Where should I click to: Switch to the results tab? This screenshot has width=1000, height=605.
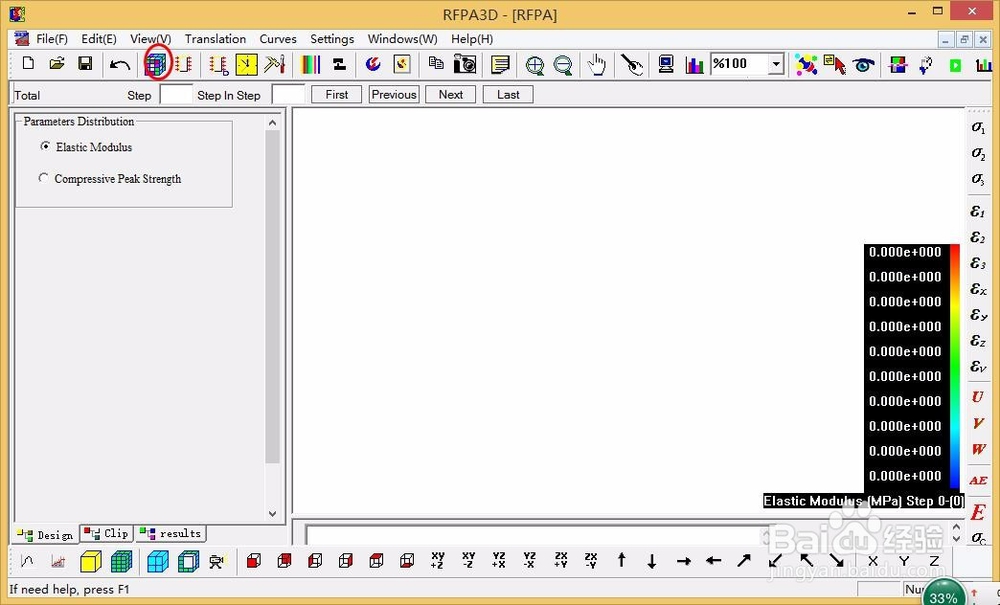point(172,533)
